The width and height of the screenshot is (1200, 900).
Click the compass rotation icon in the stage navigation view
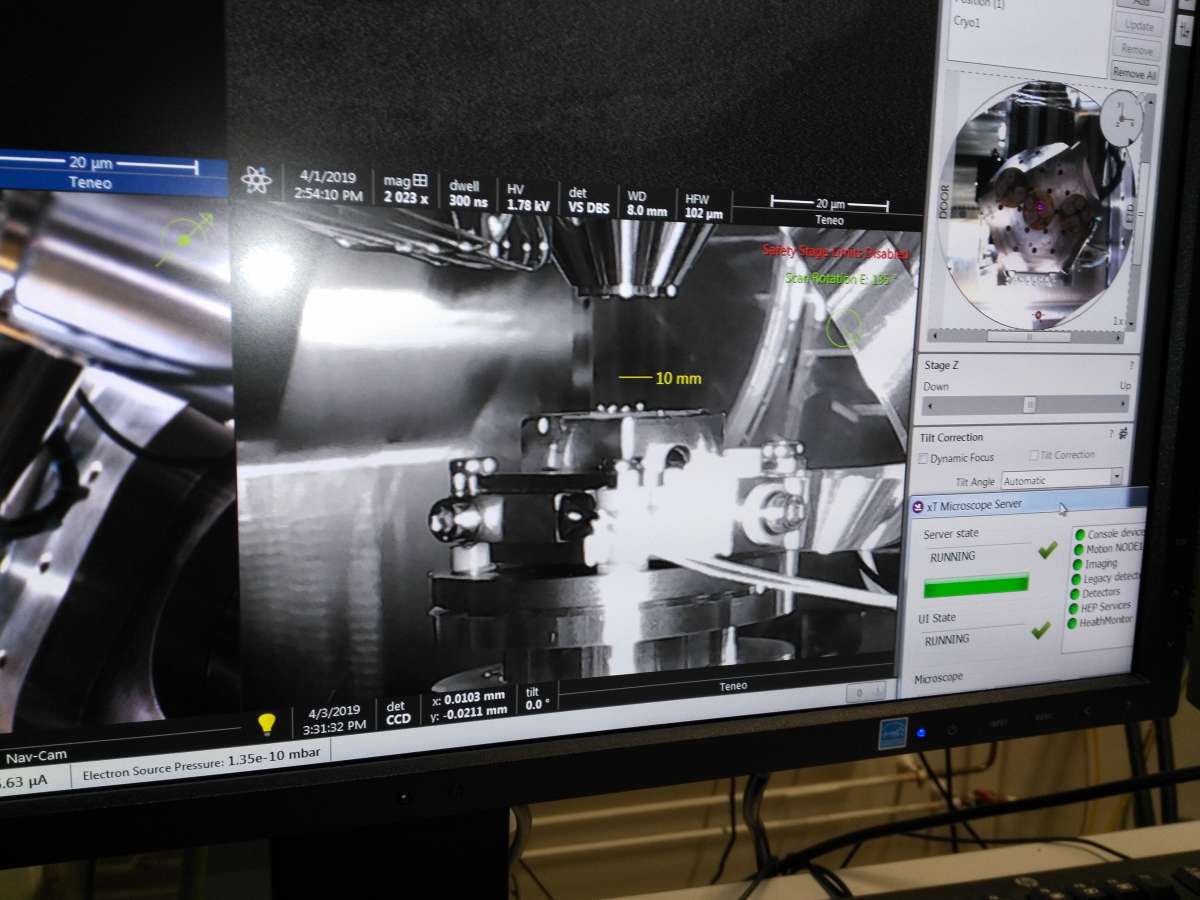(1121, 118)
